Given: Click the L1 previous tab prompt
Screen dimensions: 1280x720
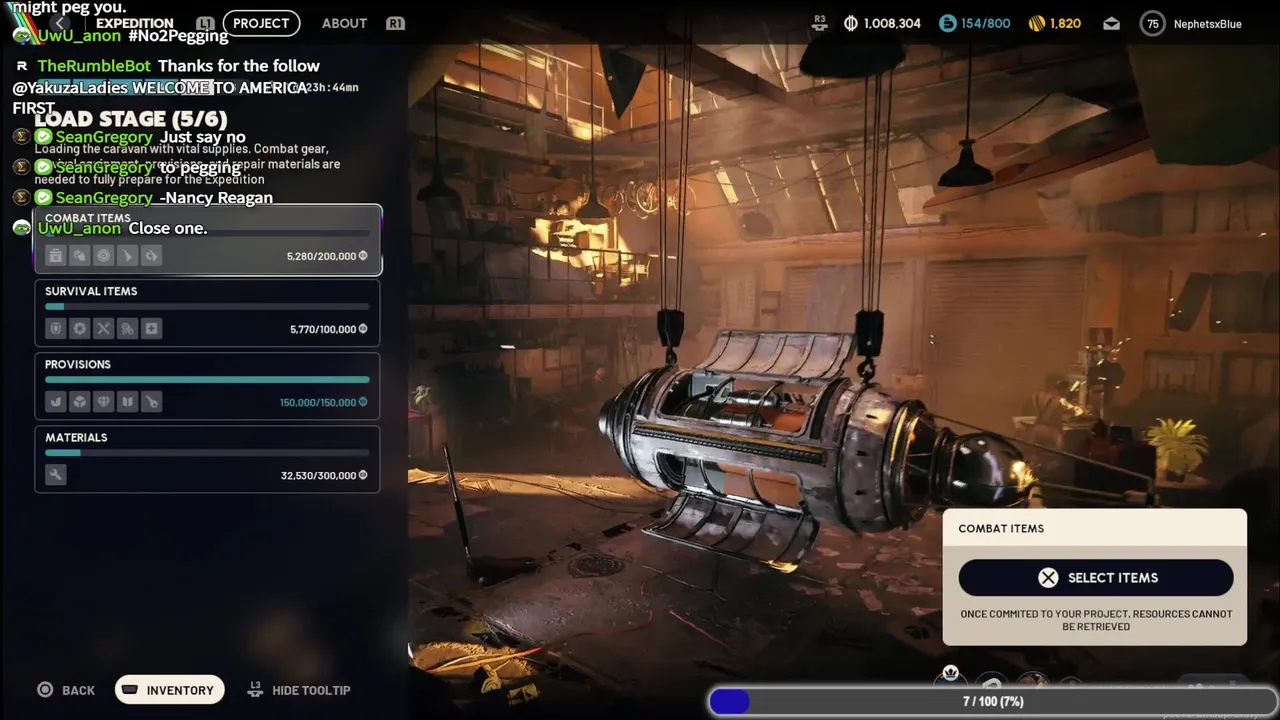Looking at the screenshot, I should click(x=205, y=23).
